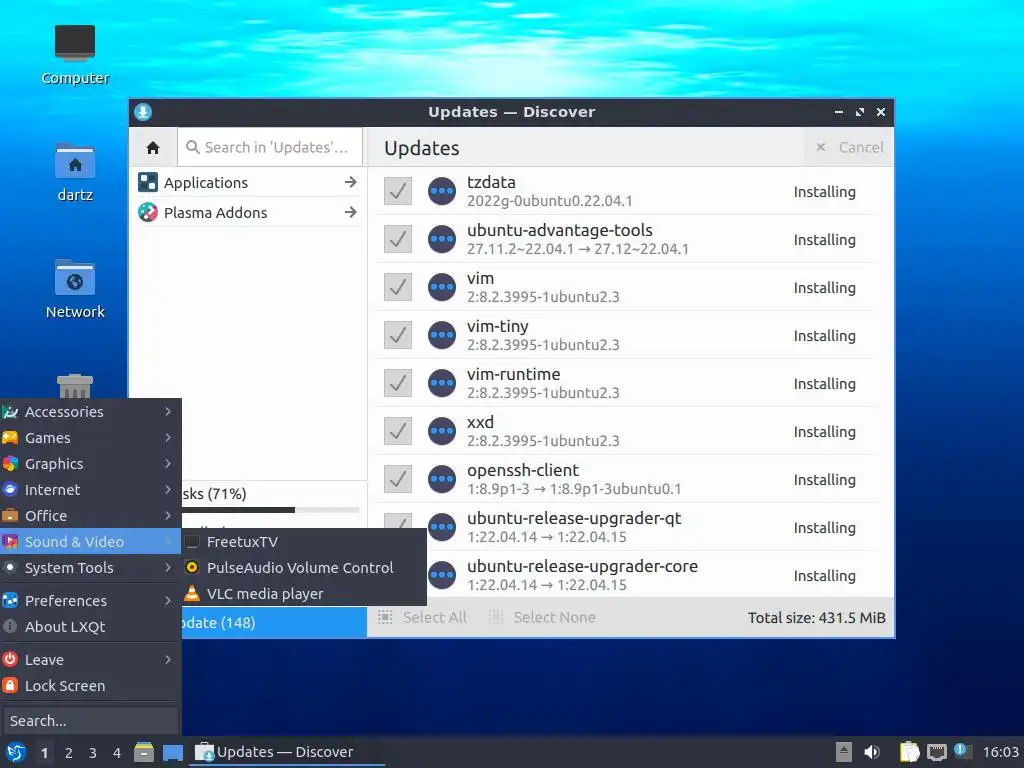
Task: Toggle the openssh-client checkbox
Action: 398,479
